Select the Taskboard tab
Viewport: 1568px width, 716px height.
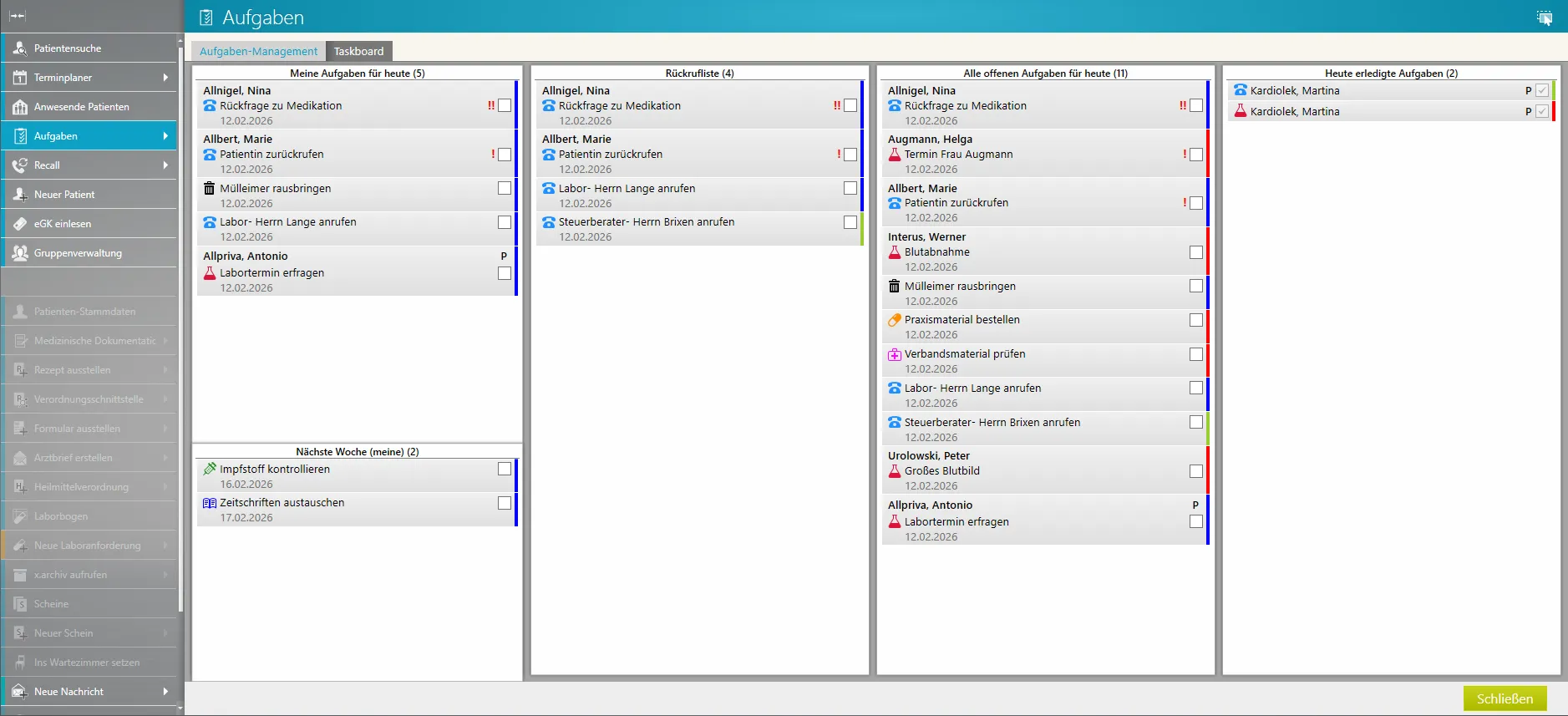click(358, 51)
